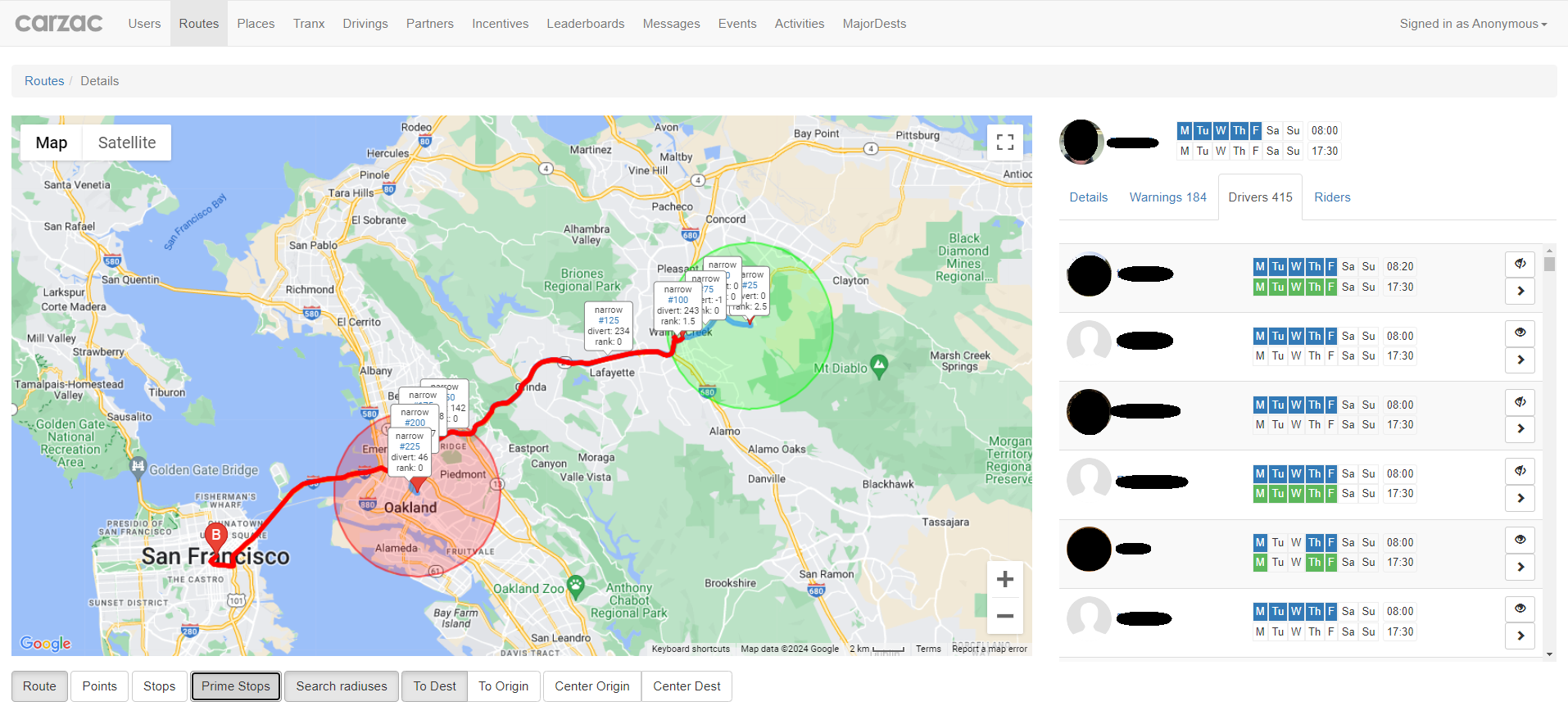Screen dimensions: 1568x715
Task: Zoom out on the map
Action: [x=1004, y=616]
